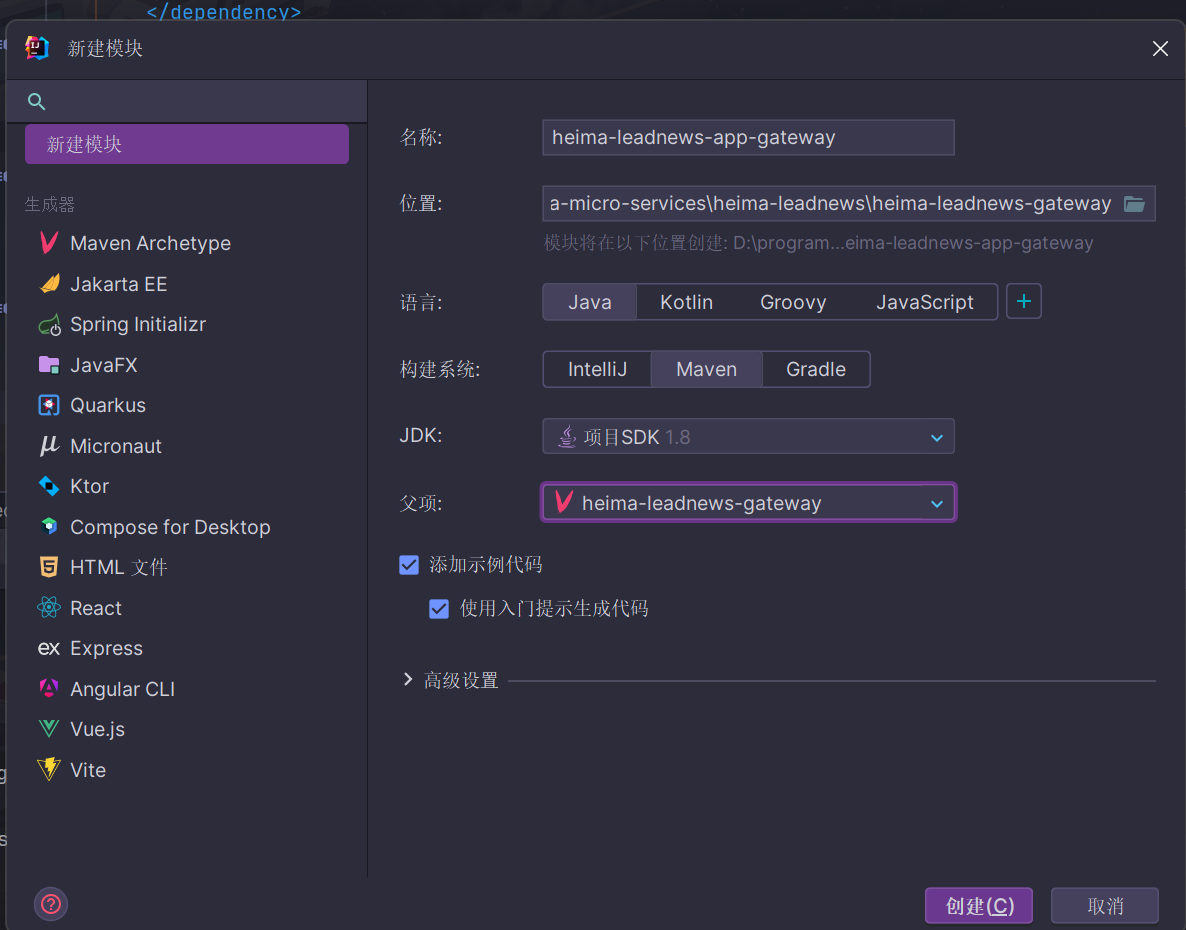The image size is (1186, 930).
Task: Click the Vite lightning icon
Action: 48,770
